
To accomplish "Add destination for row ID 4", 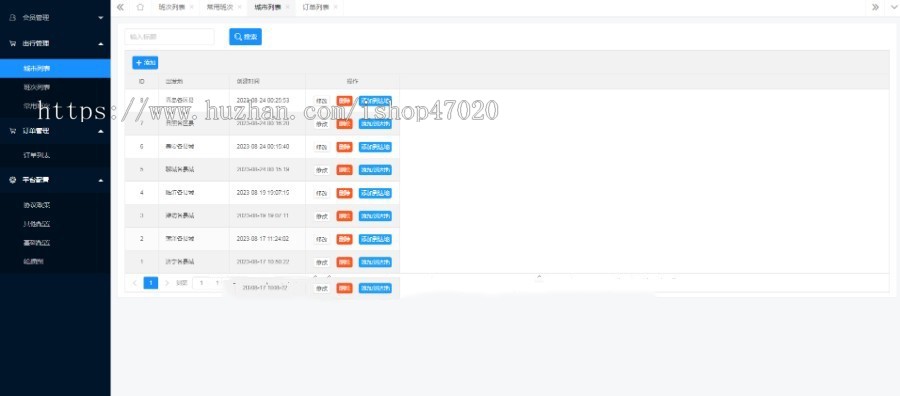I will pos(375,193).
